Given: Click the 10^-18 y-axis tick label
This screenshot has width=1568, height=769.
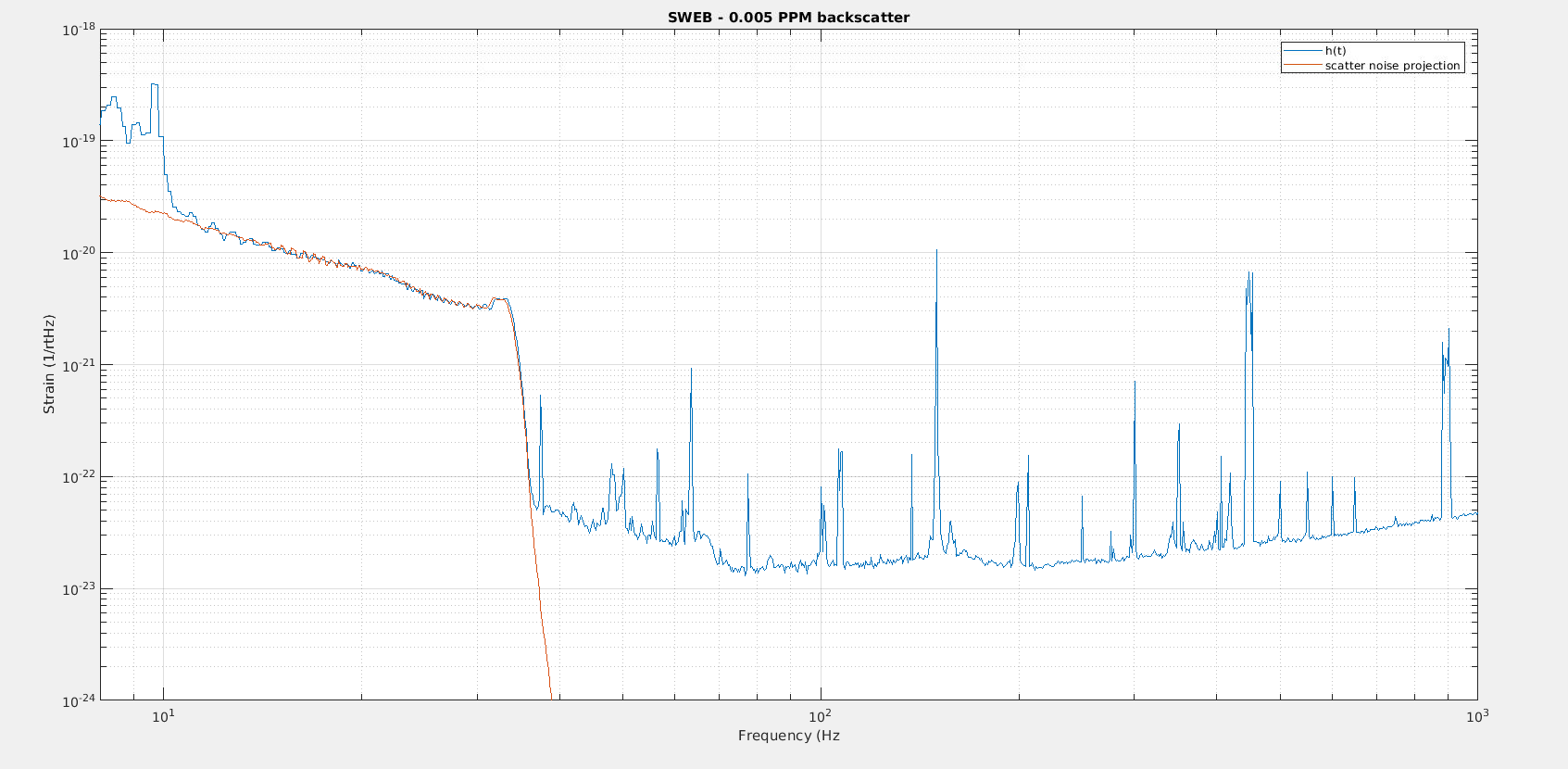Looking at the screenshot, I should coord(79,31).
